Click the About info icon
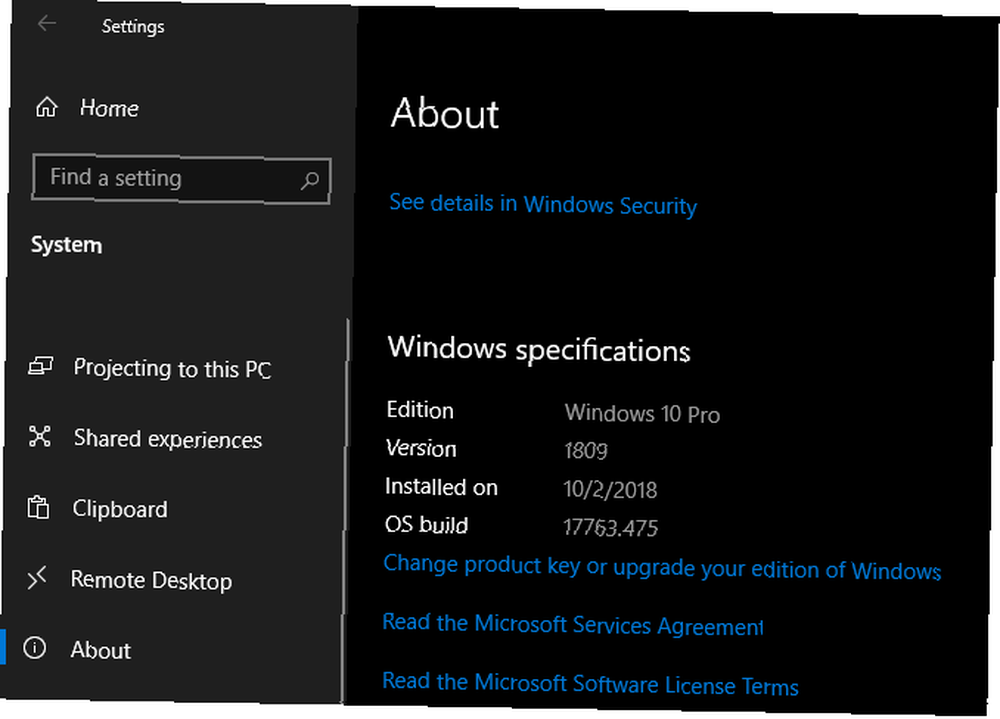This screenshot has width=1000, height=719. point(34,648)
